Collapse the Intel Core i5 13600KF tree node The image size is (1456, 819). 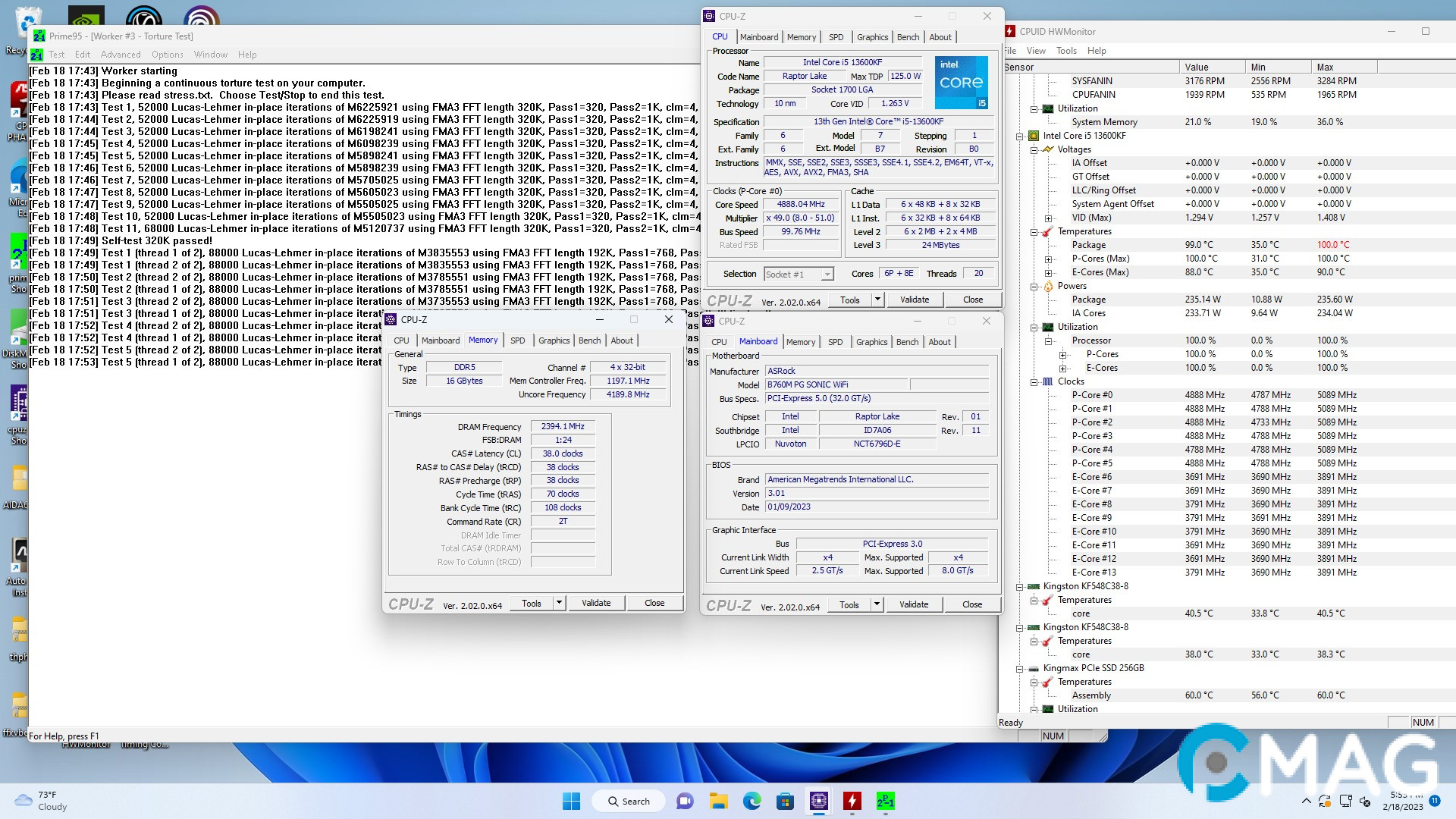1020,136
